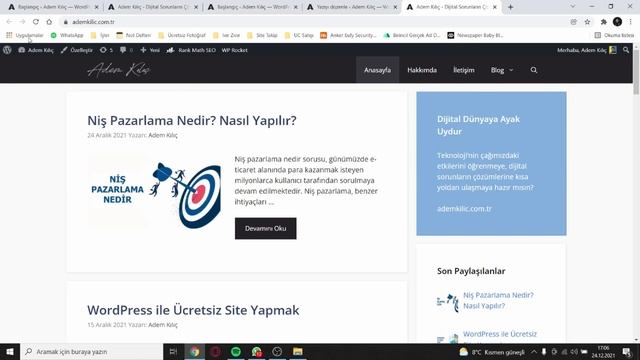Open Newspaper Baby Bl... bookmark

click(476, 36)
